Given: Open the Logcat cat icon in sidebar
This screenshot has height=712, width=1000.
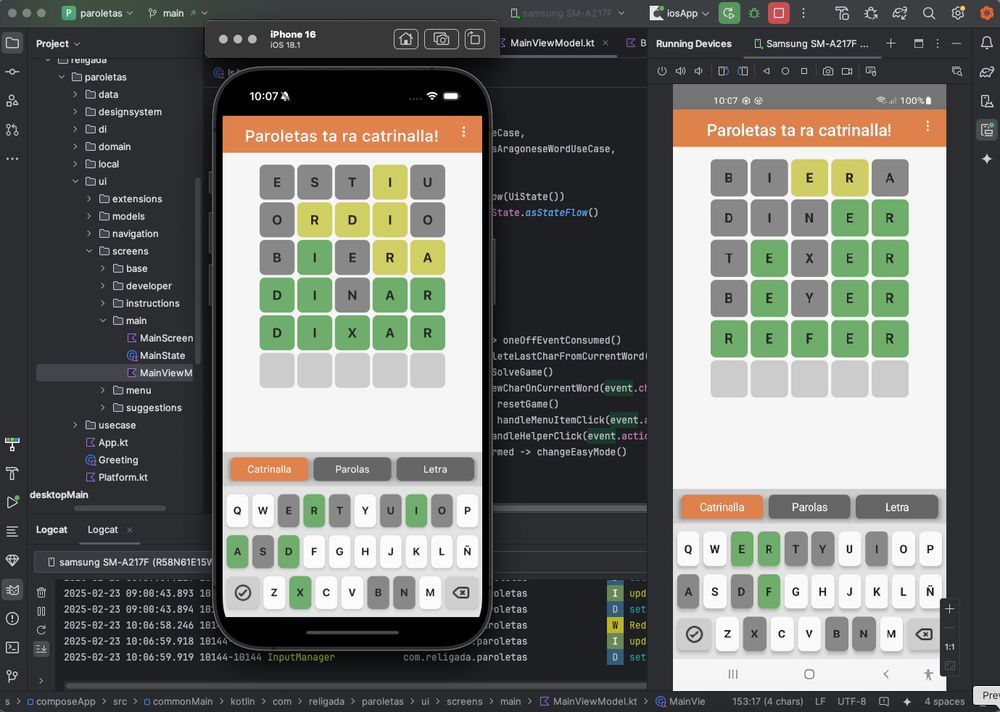Looking at the screenshot, I should click(12, 590).
